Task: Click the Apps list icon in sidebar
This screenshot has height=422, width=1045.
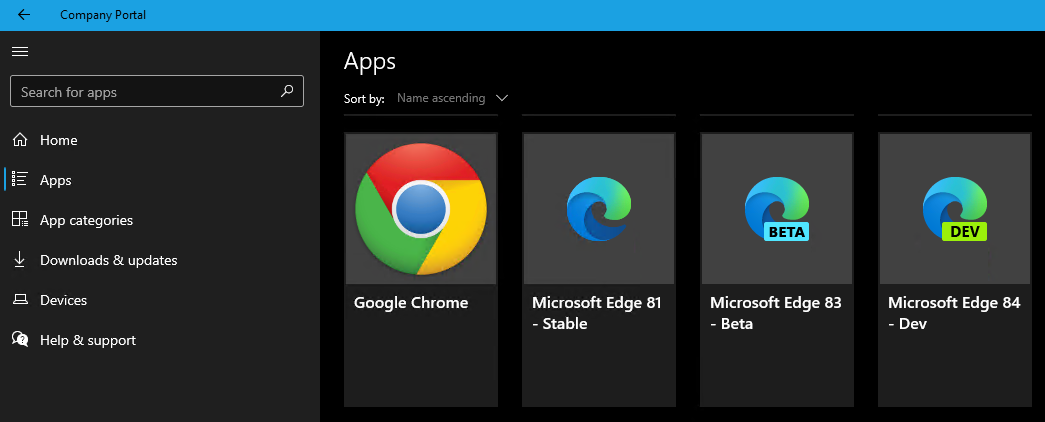Action: (20, 180)
